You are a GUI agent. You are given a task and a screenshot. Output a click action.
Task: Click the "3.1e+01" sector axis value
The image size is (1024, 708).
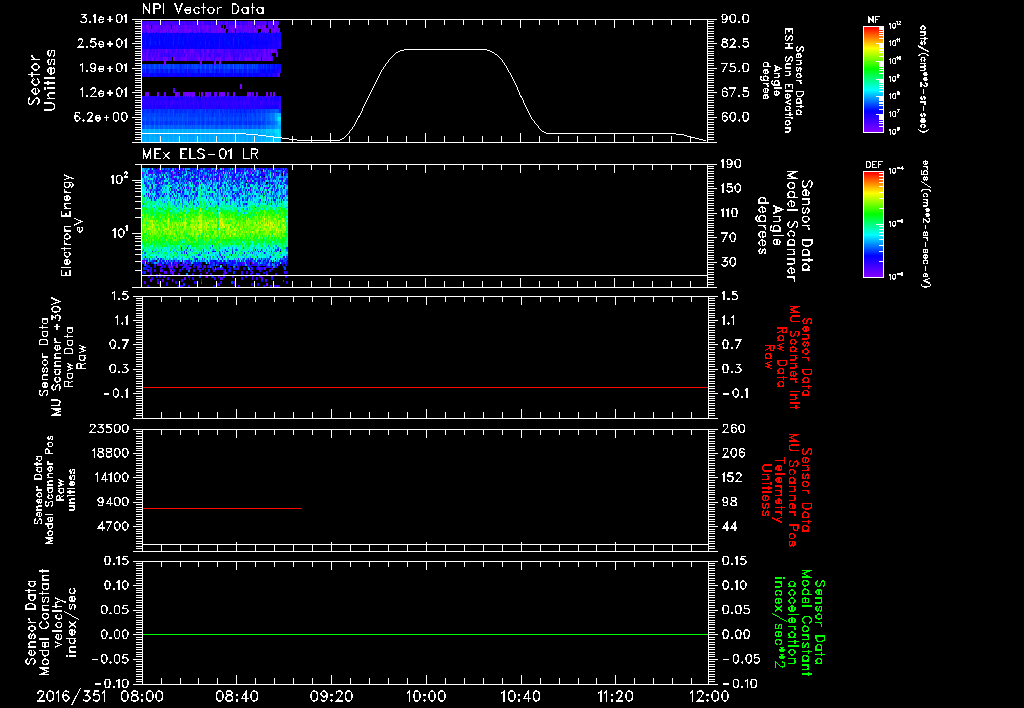click(104, 19)
